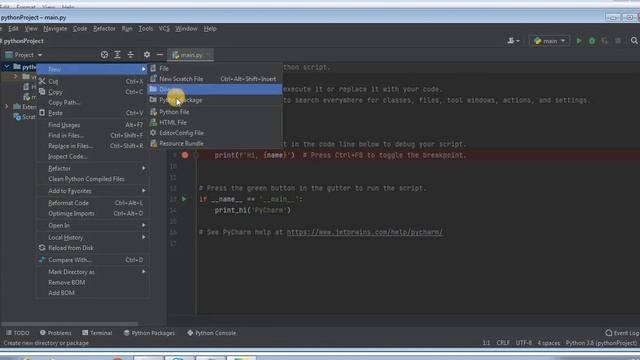Select Remove BOM entry

click(93, 282)
